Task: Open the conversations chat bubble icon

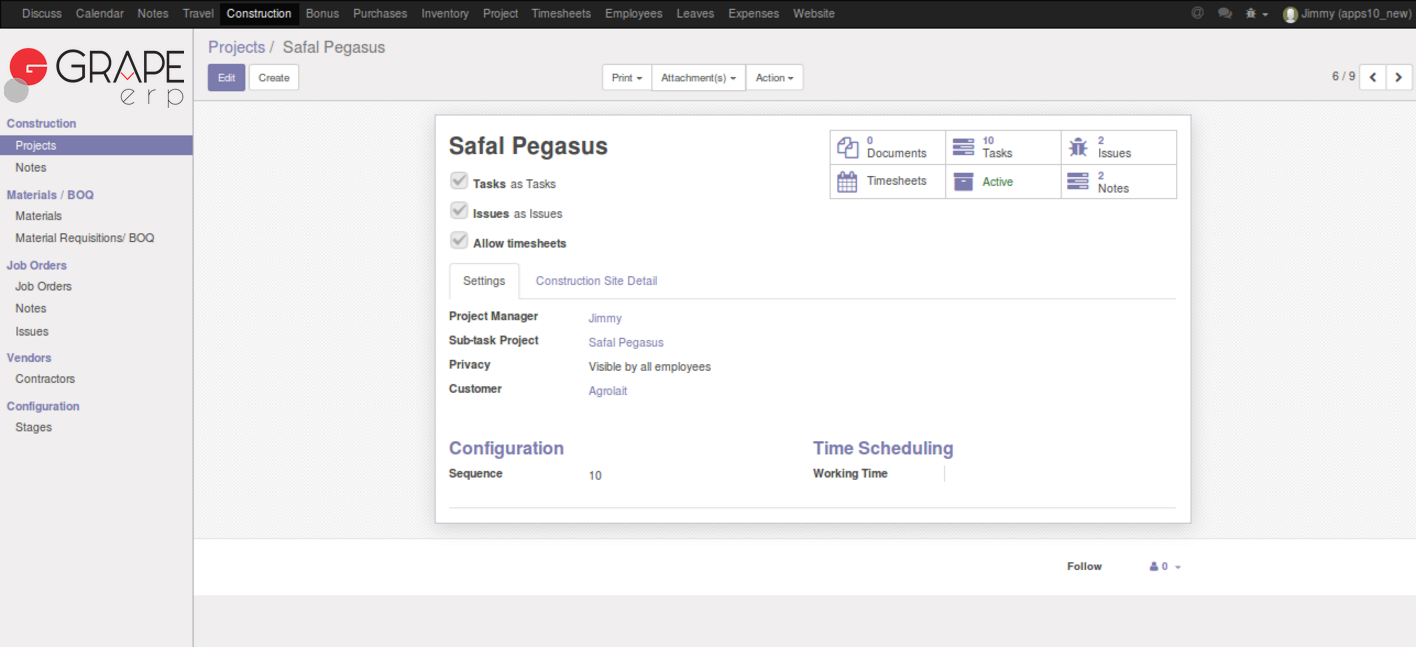Action: (x=1224, y=14)
